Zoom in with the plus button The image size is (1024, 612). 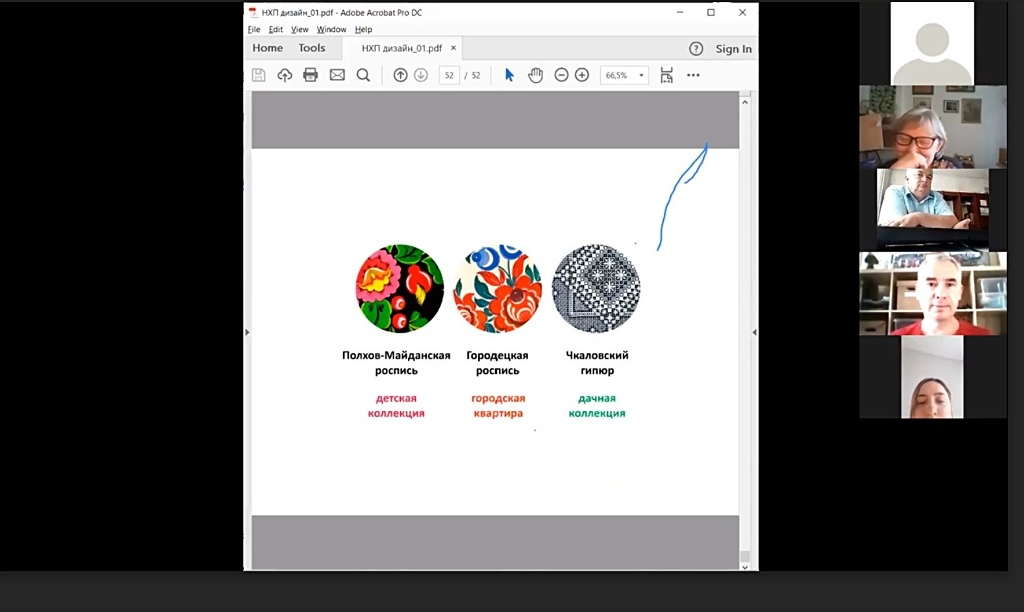582,75
